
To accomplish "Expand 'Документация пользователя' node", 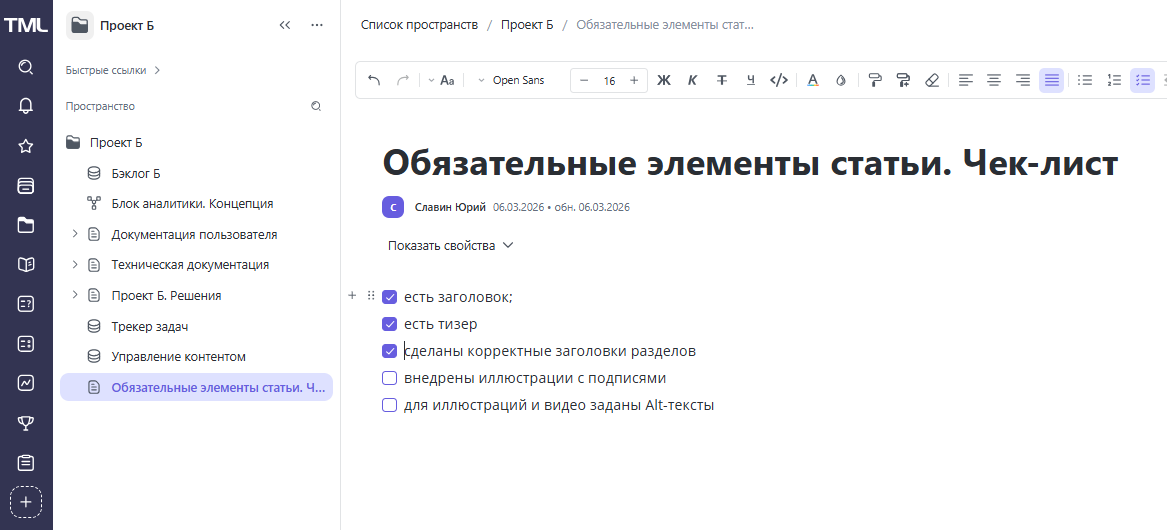I will click(x=74, y=234).
